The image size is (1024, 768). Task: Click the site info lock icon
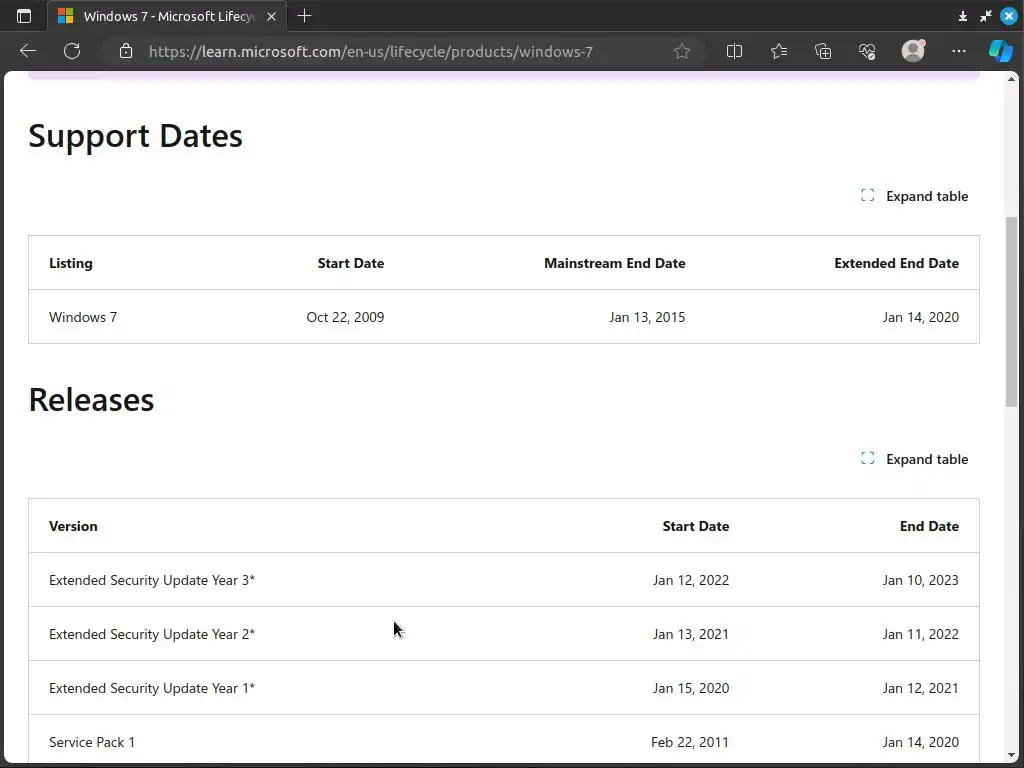126,51
